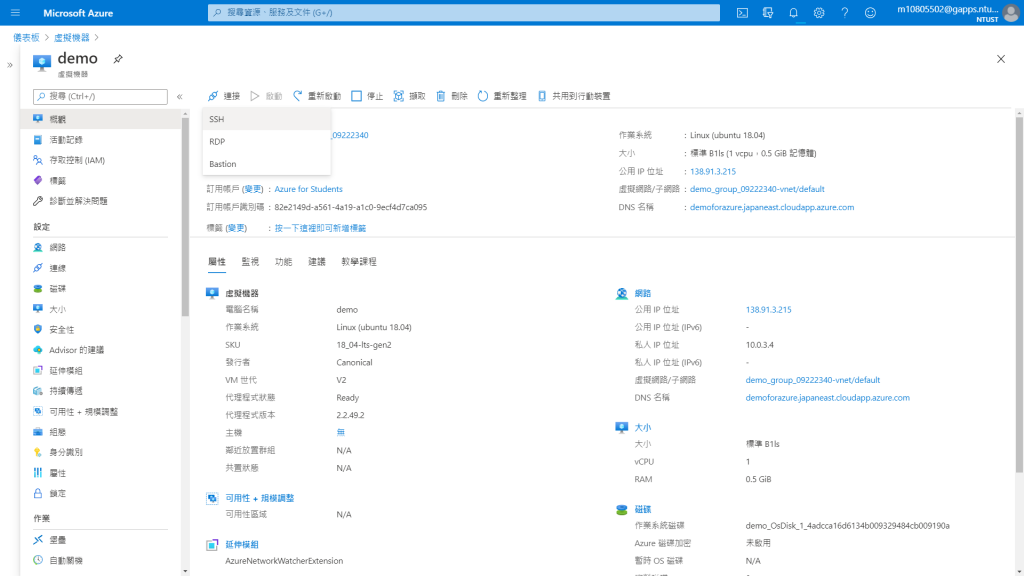The height and width of the screenshot is (576, 1024).
Task: Focus the resource menu search box
Action: click(101, 97)
